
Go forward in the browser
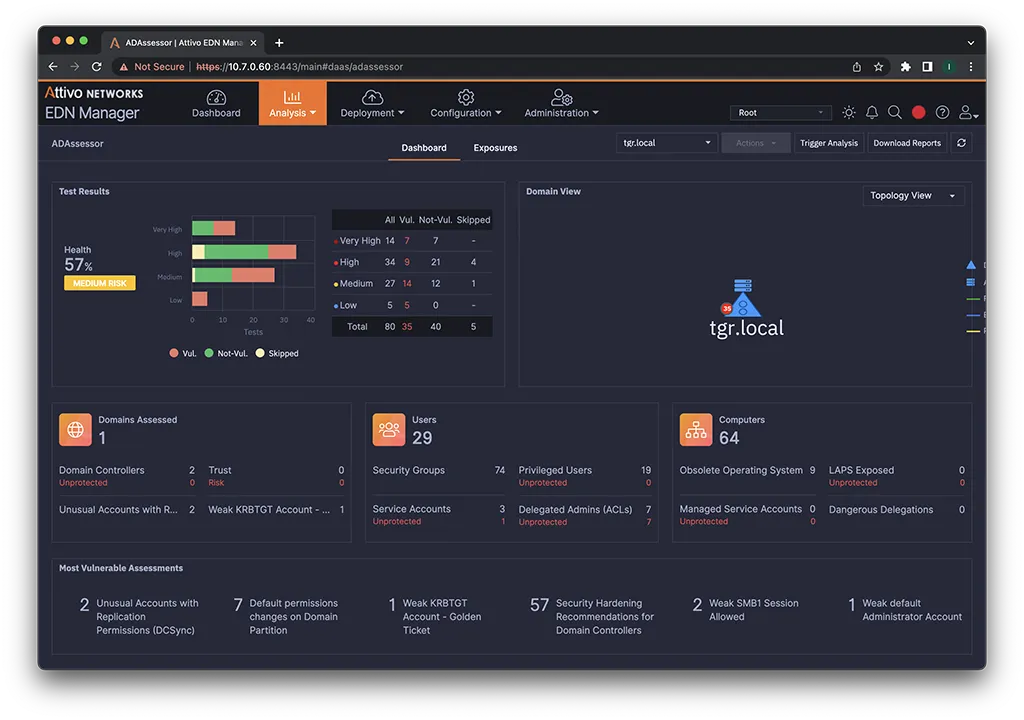tap(74, 67)
